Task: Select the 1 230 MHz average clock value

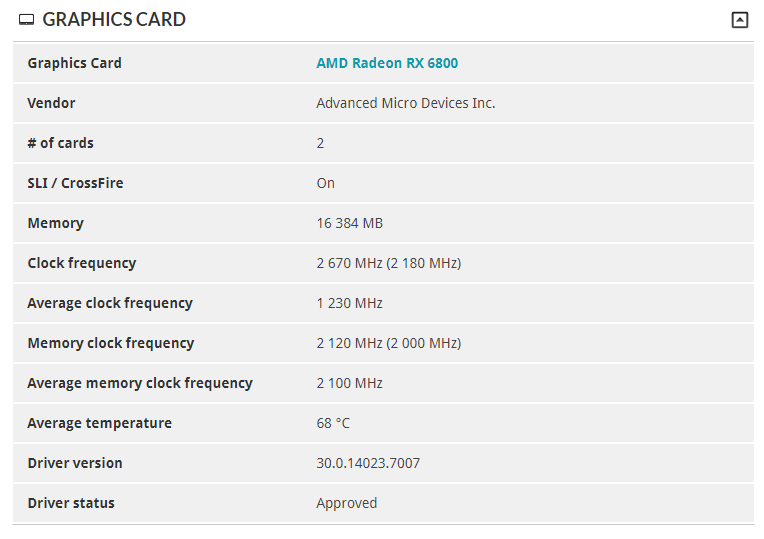Action: 349,303
